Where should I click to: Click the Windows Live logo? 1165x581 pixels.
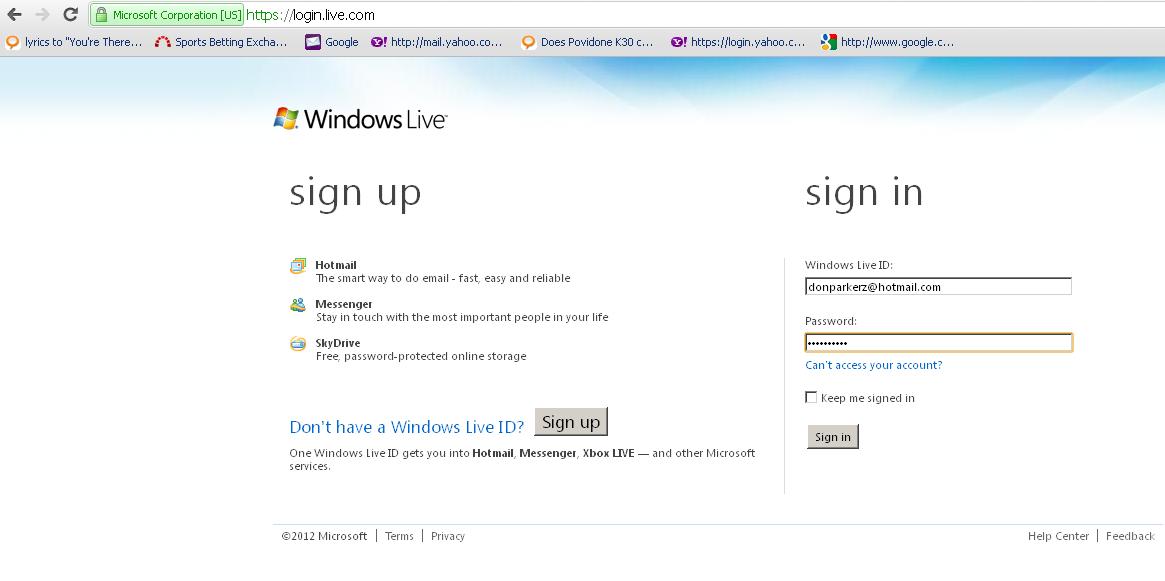pyautogui.click(x=360, y=119)
